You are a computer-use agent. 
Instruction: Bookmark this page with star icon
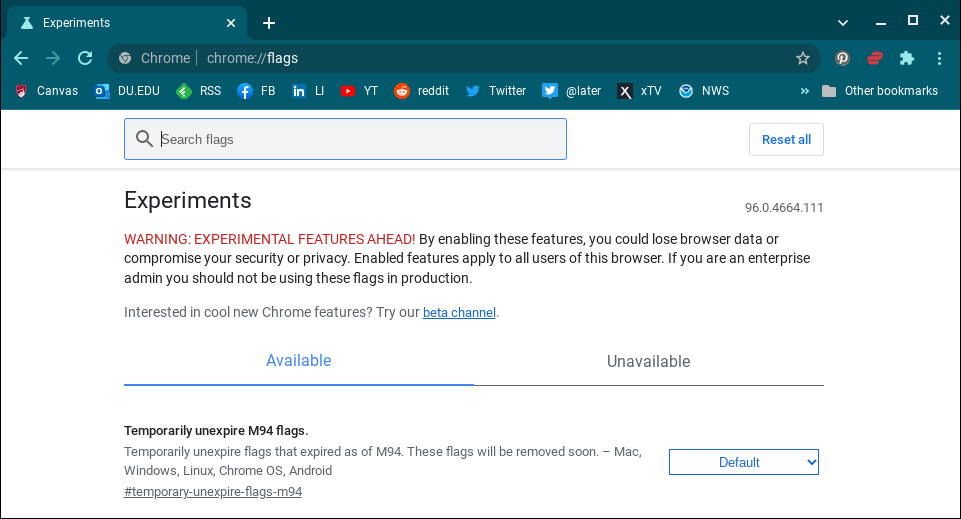coord(802,58)
